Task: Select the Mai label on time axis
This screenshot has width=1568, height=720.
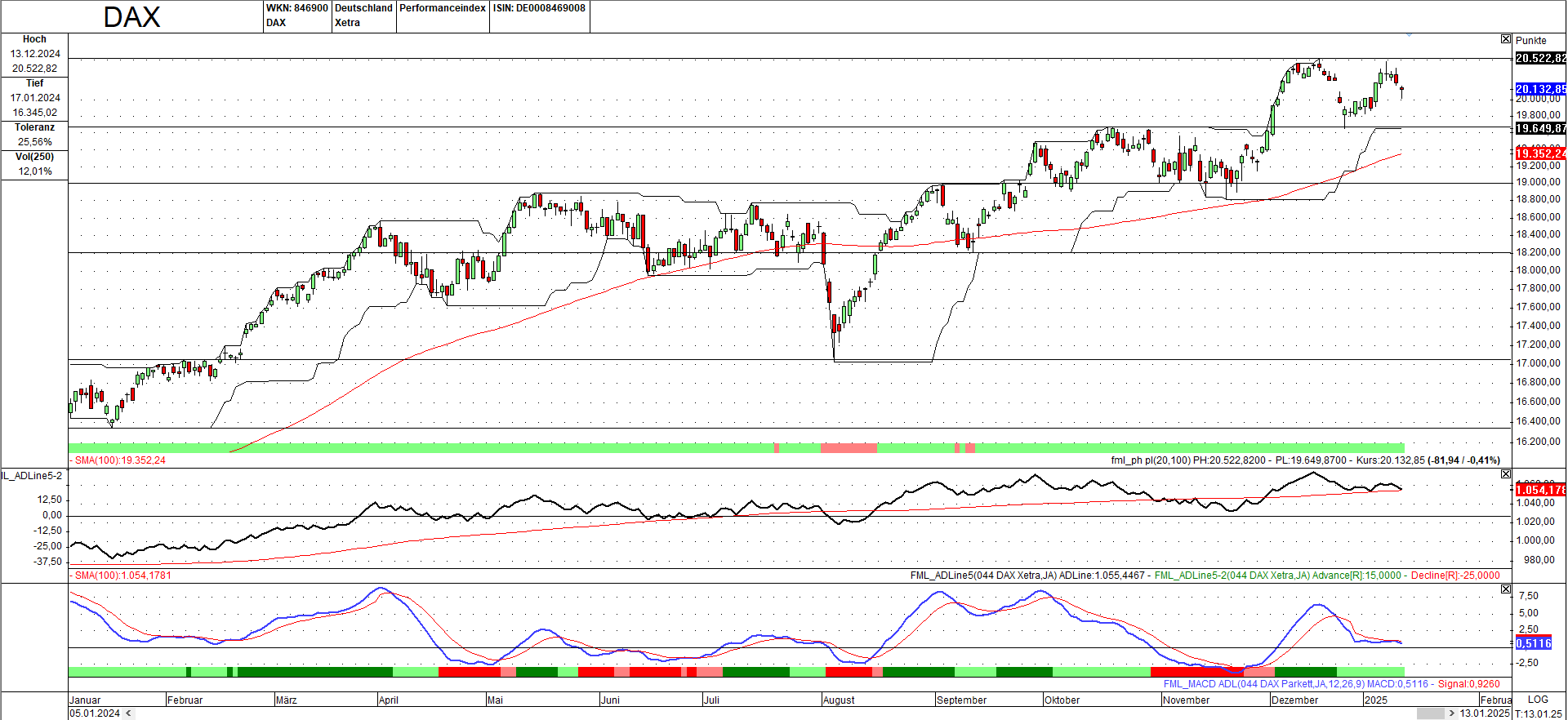Action: tap(495, 700)
